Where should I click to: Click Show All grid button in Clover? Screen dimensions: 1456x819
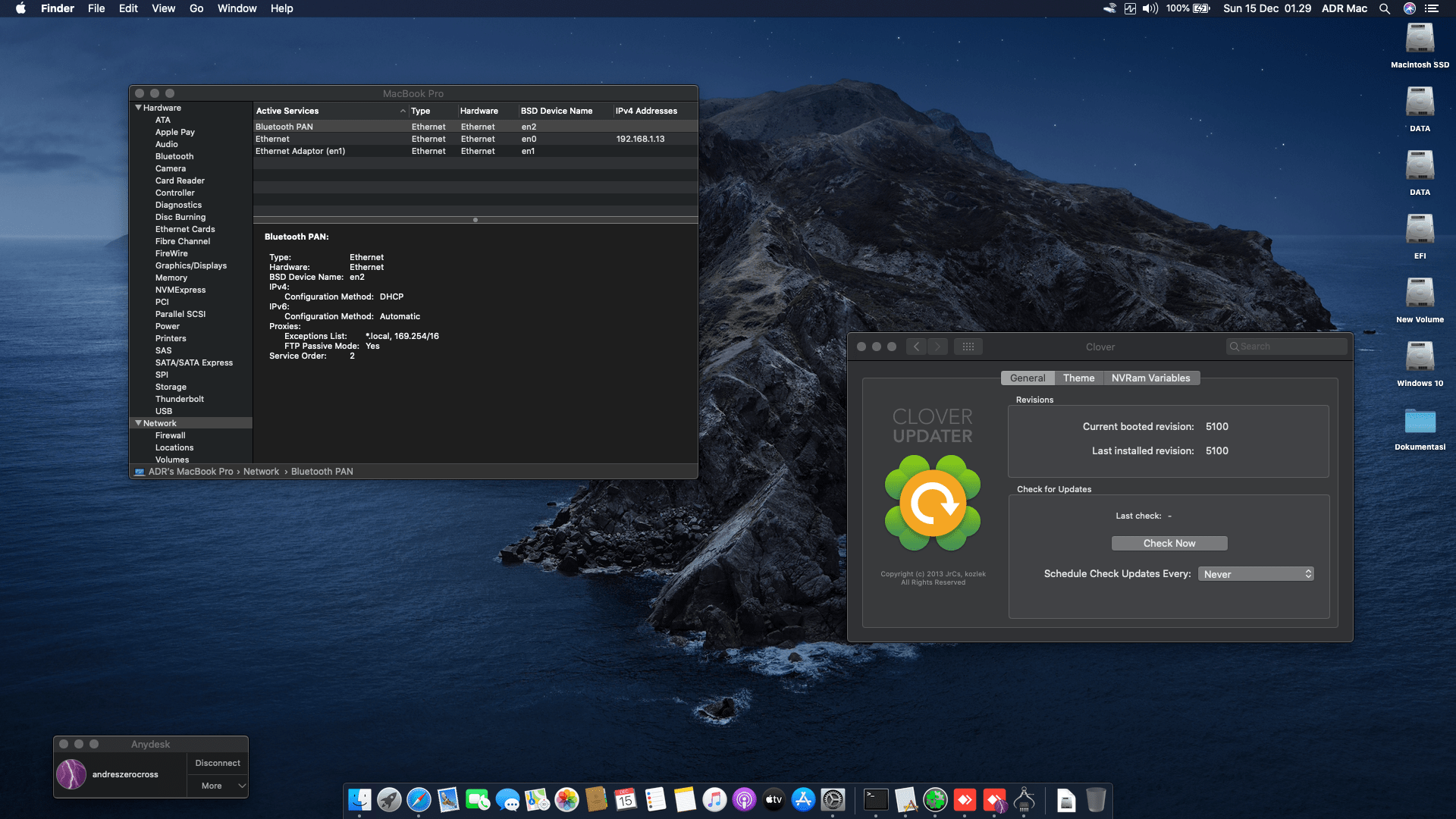click(968, 347)
